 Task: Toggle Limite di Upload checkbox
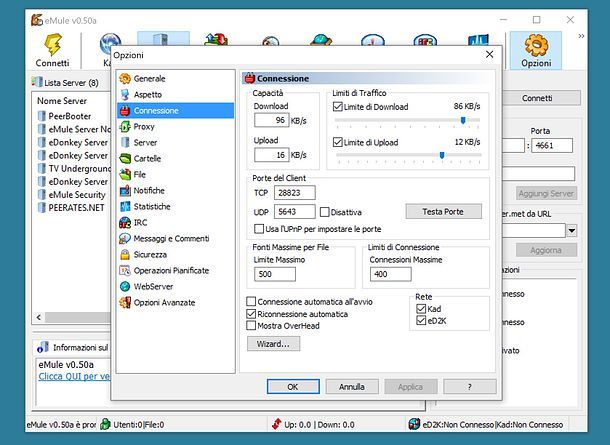(338, 142)
